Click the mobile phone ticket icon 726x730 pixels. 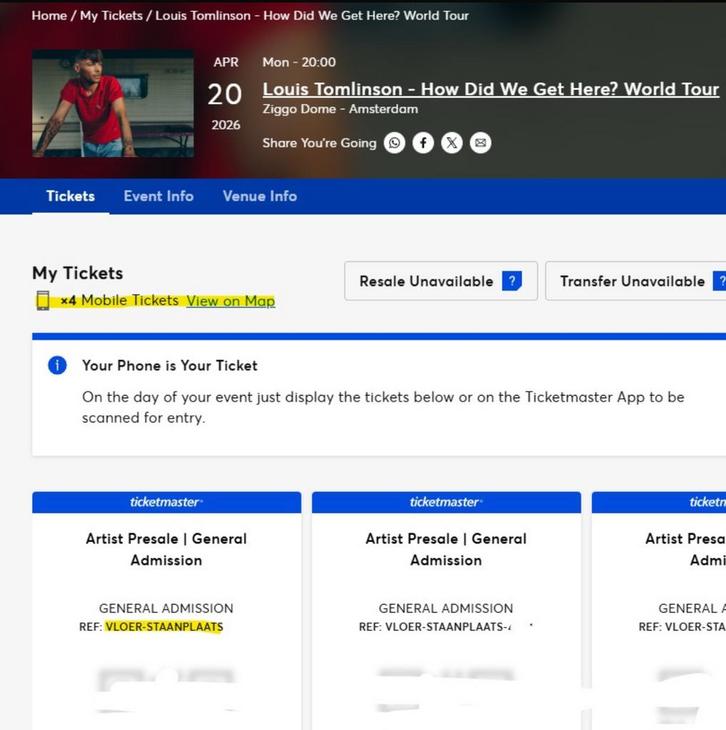pyautogui.click(x=43, y=300)
